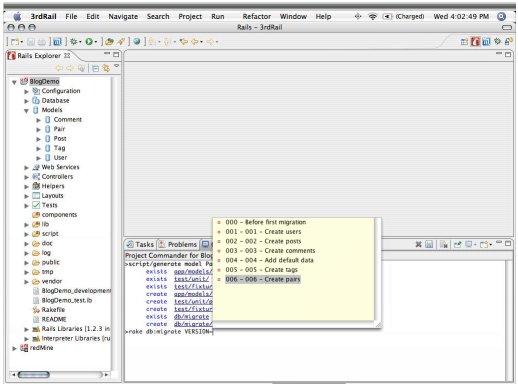The image size is (518, 384).
Task: Select the Debug perspective icon
Action: click(498, 41)
